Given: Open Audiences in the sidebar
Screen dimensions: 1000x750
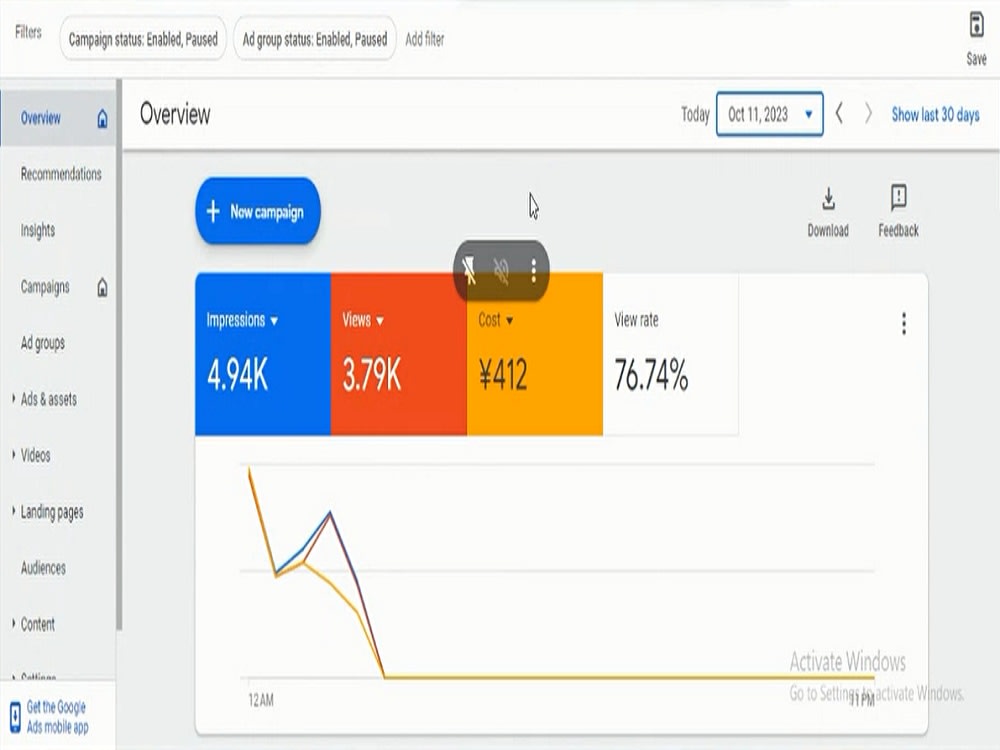Looking at the screenshot, I should 43,568.
